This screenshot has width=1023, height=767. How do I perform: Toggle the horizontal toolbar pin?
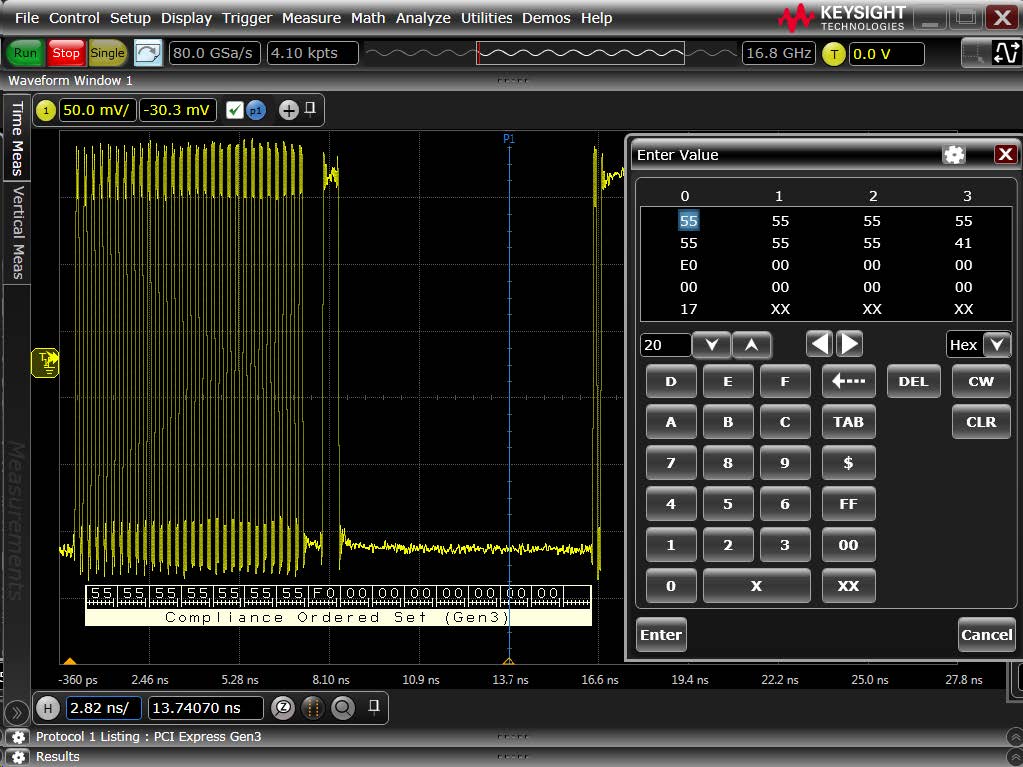[374, 707]
